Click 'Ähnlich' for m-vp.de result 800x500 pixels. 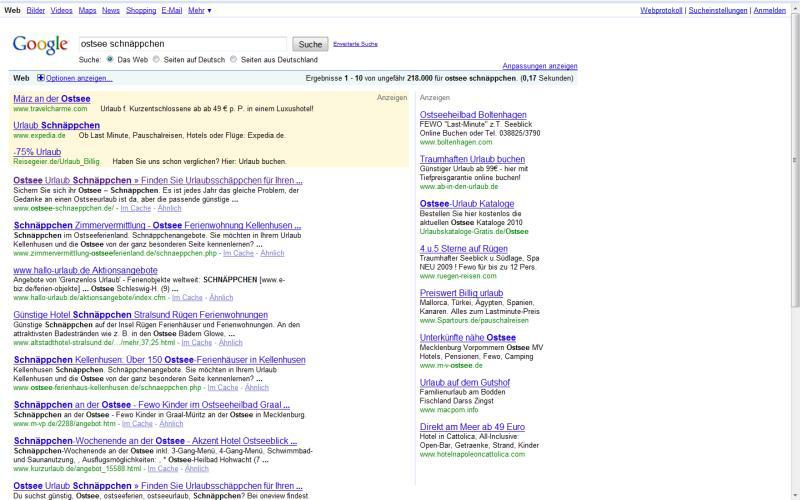pos(171,423)
